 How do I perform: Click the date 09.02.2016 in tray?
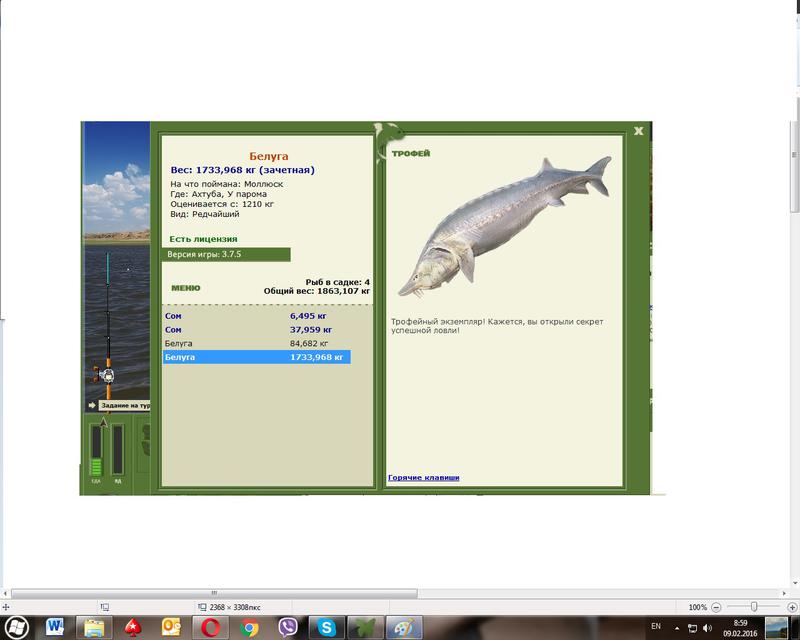click(x=740, y=633)
